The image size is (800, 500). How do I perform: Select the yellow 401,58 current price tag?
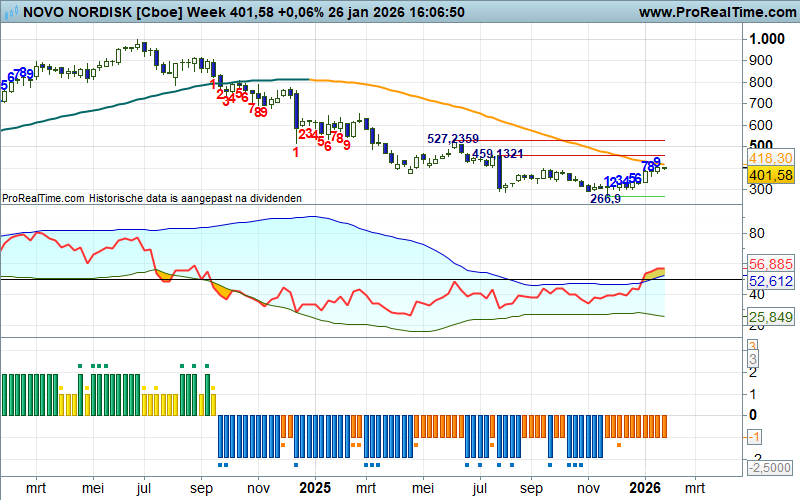click(x=770, y=175)
